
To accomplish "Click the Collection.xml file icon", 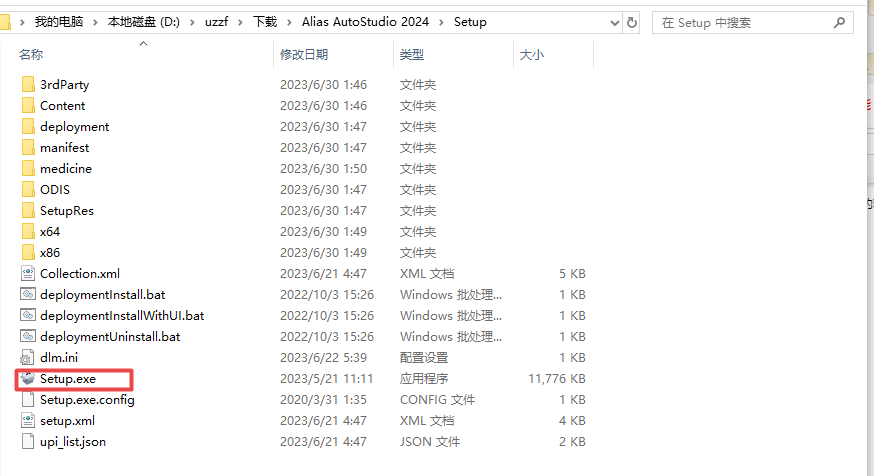I will (27, 274).
